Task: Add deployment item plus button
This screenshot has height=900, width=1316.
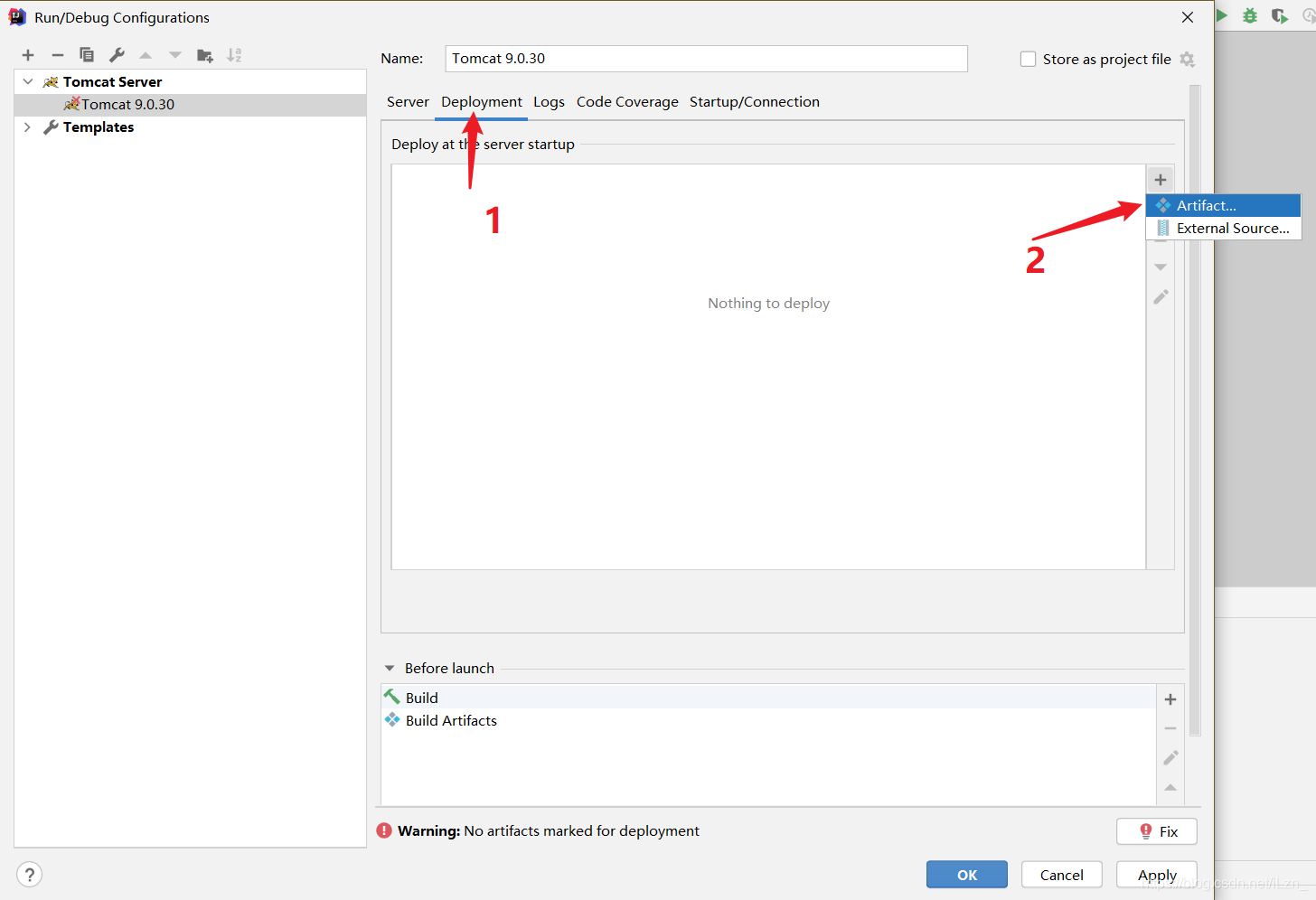Action: pos(1161,180)
